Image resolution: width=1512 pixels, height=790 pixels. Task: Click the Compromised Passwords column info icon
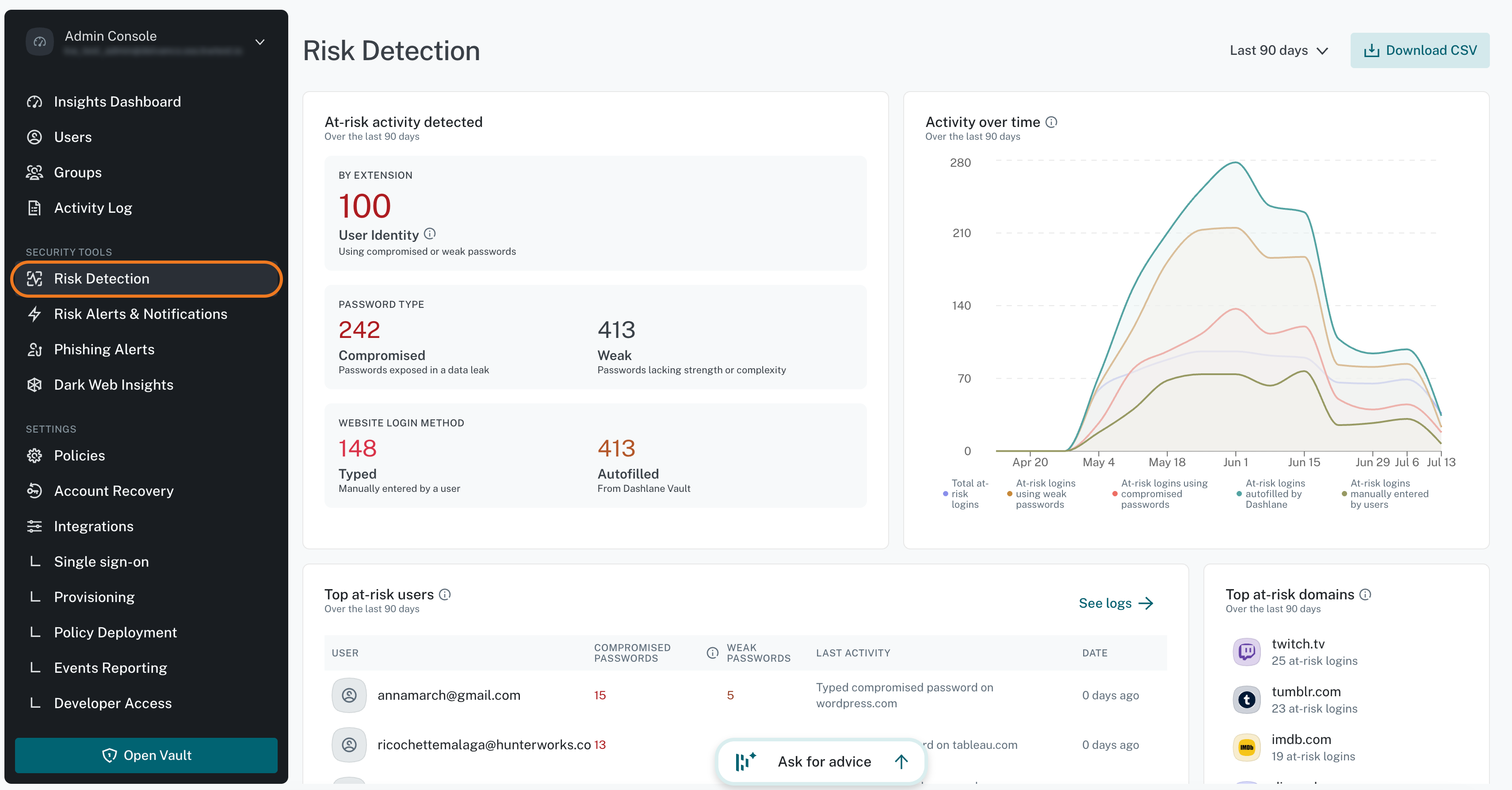coord(712,653)
